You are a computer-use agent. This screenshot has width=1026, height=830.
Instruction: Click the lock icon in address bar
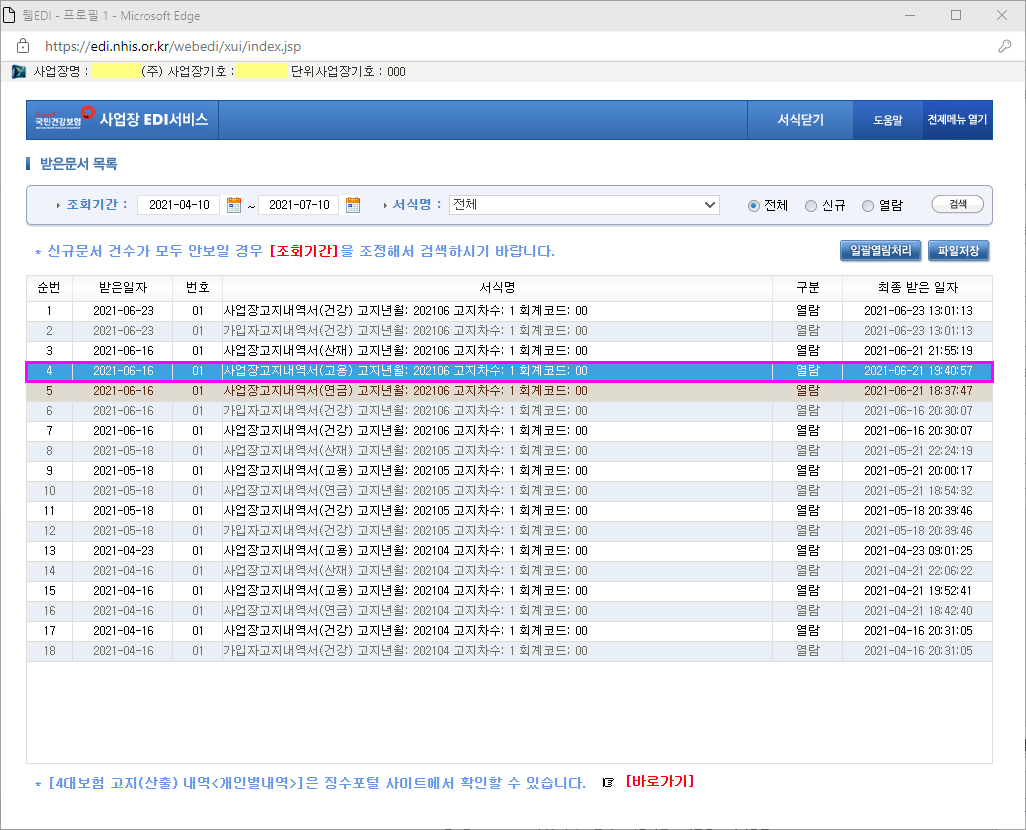tap(24, 46)
